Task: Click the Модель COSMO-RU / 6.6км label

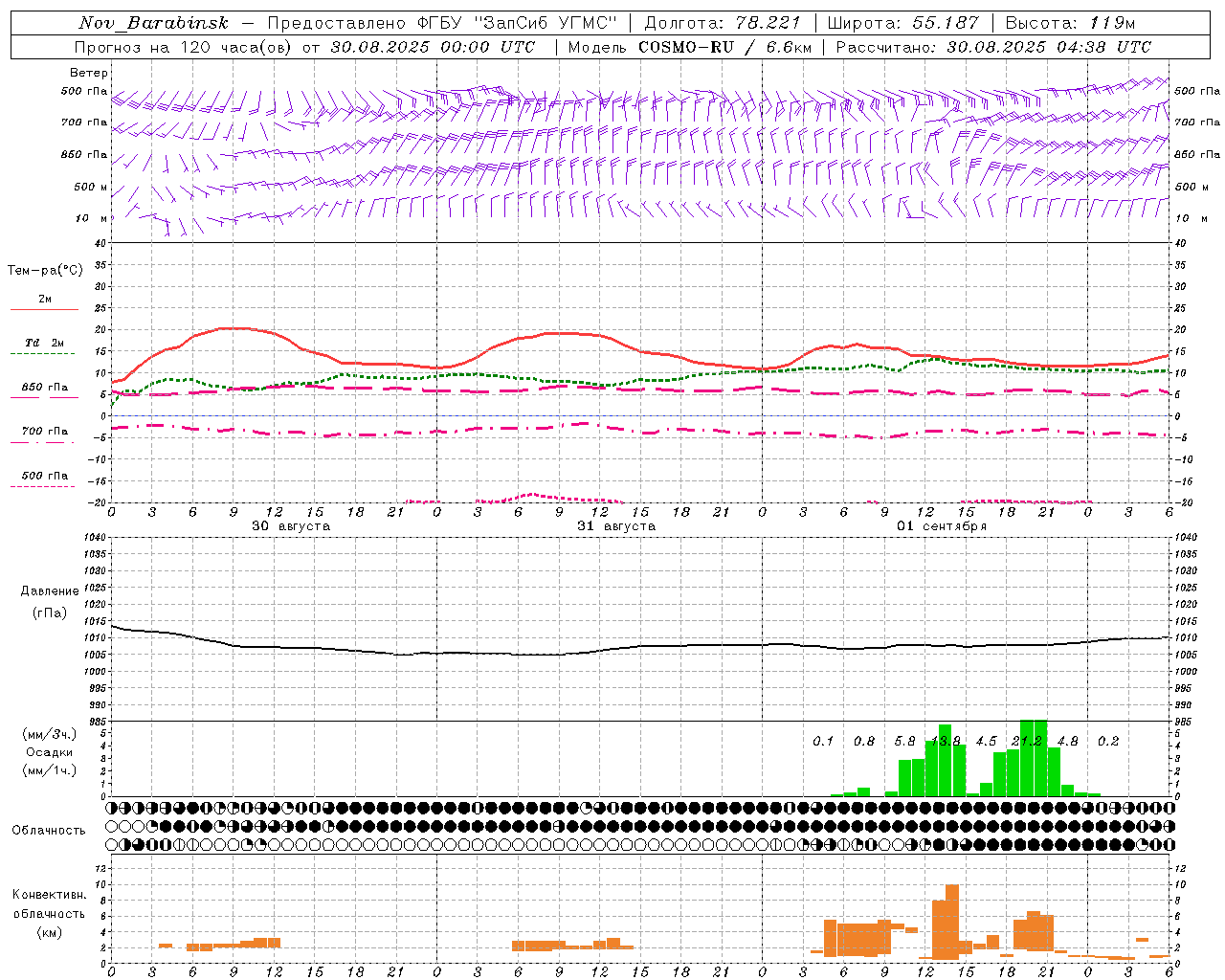Action: point(689,47)
